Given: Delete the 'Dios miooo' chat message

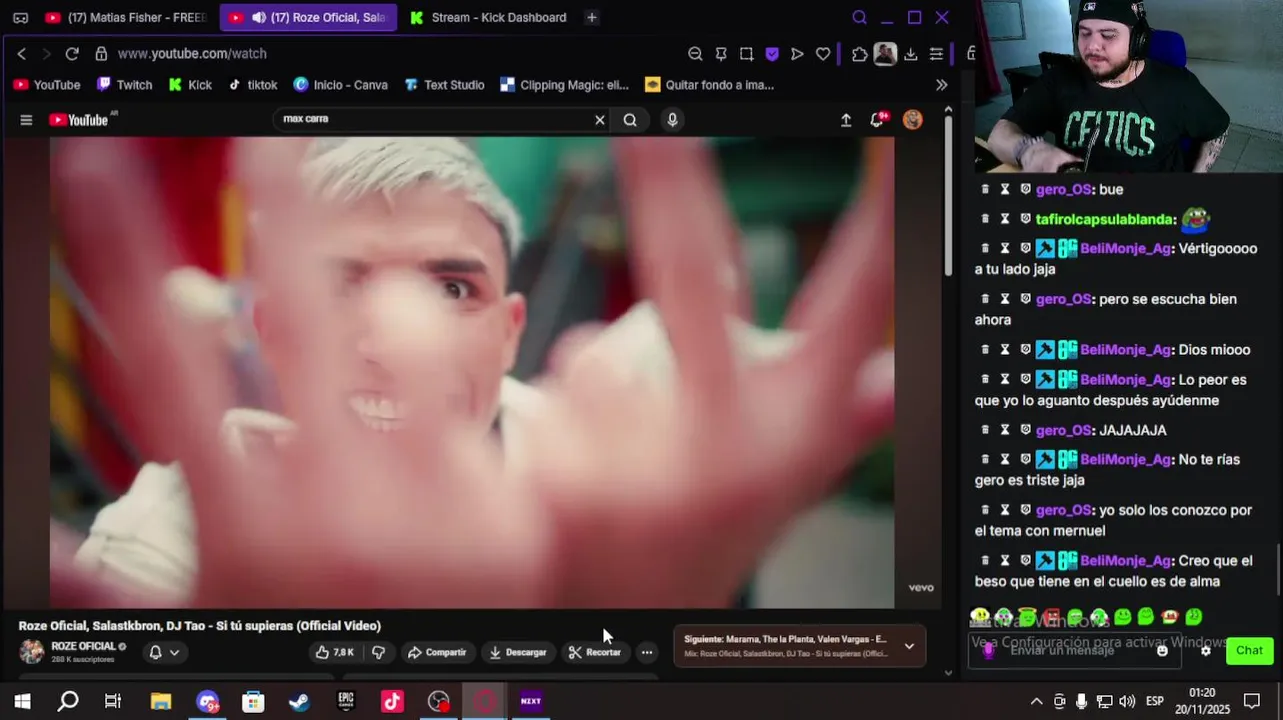Looking at the screenshot, I should [x=985, y=350].
